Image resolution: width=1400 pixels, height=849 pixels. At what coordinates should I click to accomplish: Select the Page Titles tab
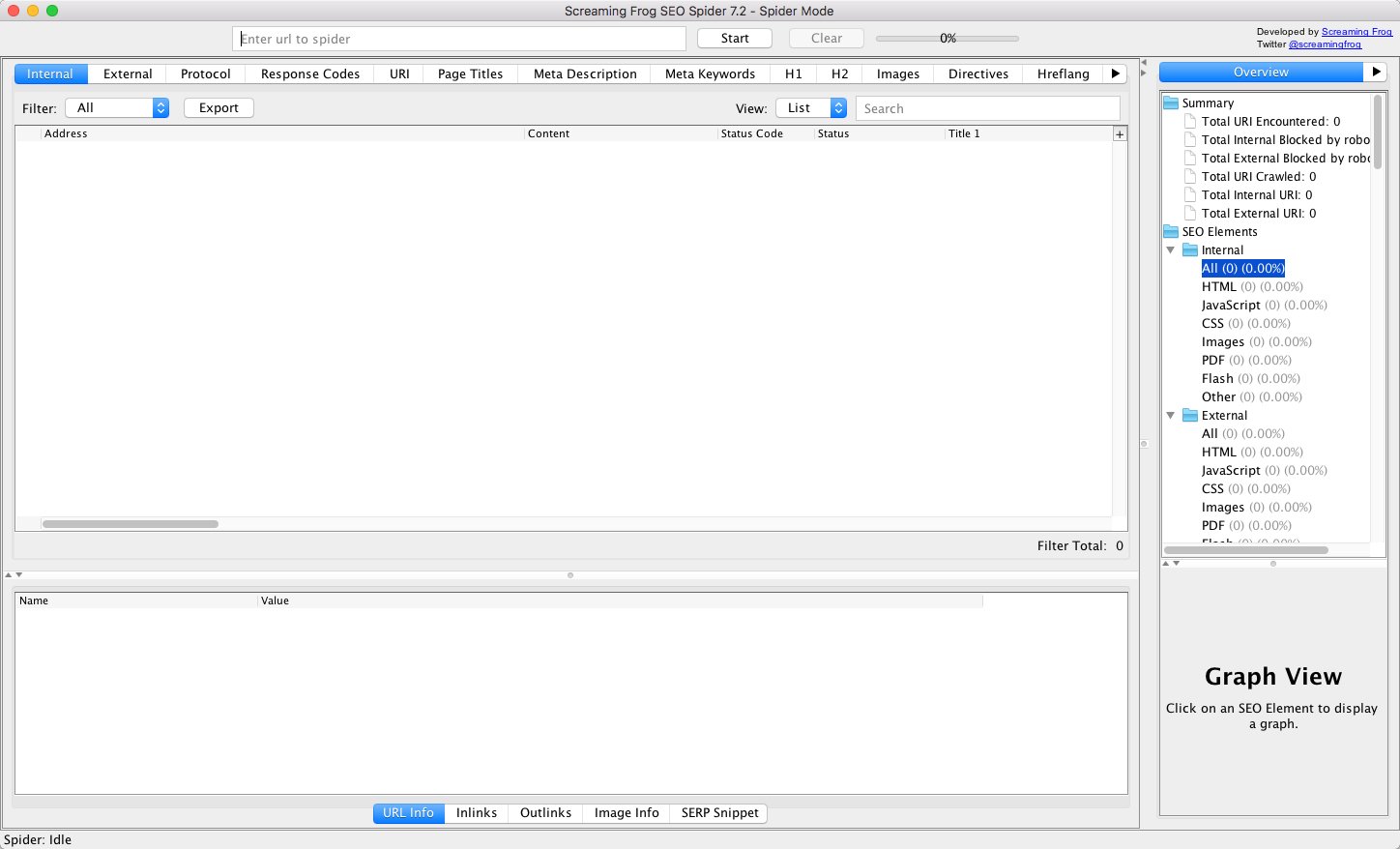click(470, 73)
